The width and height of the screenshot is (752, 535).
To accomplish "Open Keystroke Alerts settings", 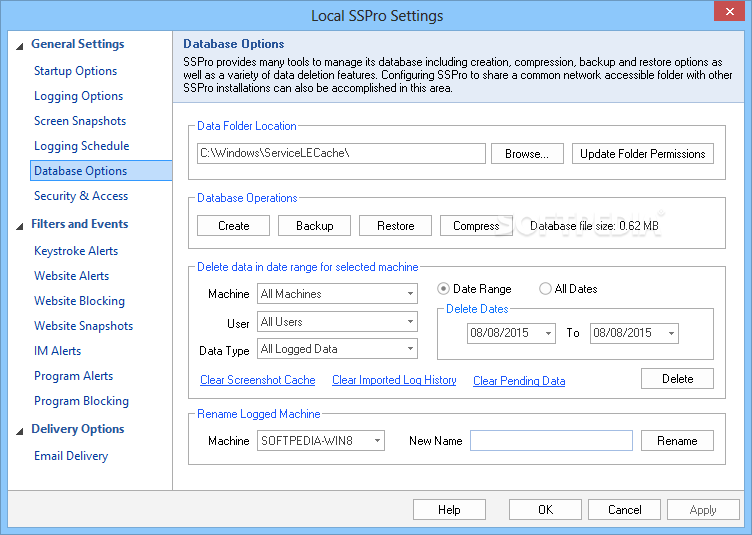I will click(76, 251).
